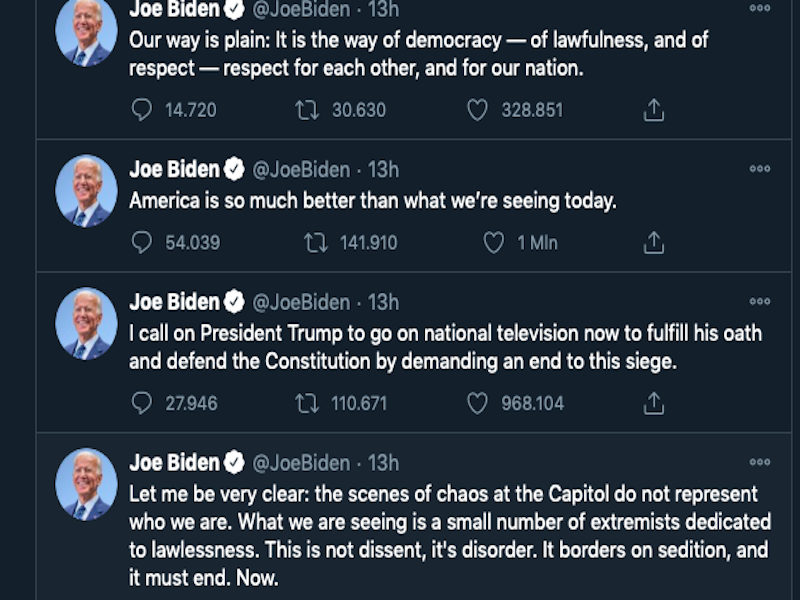Retweet "America is so much better" tweet
800x600 pixels.
point(315,242)
